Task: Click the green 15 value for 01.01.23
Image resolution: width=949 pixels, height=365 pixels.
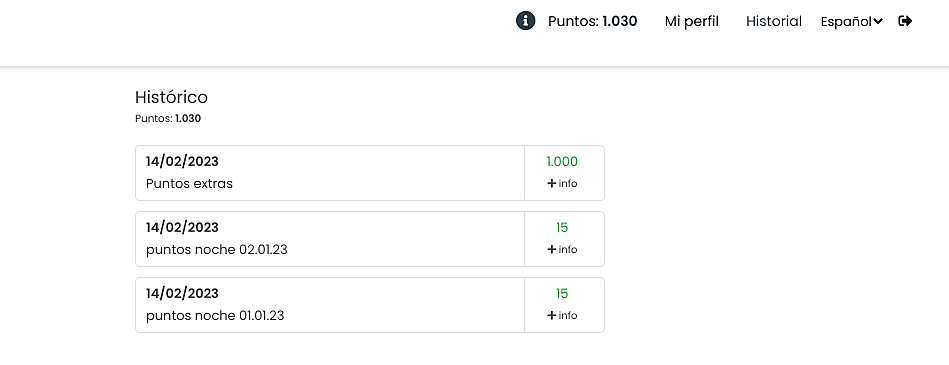Action: click(562, 294)
